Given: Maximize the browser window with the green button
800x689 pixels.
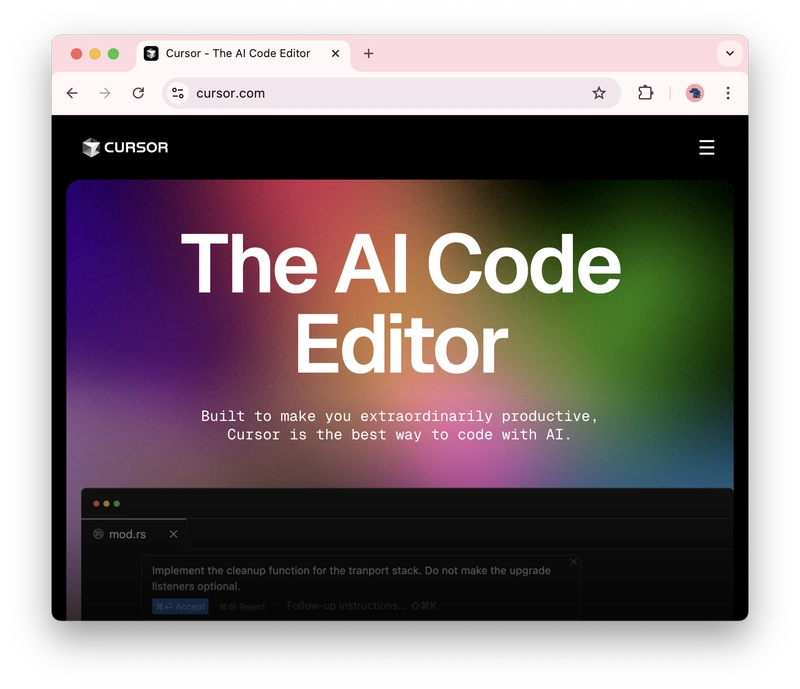Looking at the screenshot, I should [113, 54].
